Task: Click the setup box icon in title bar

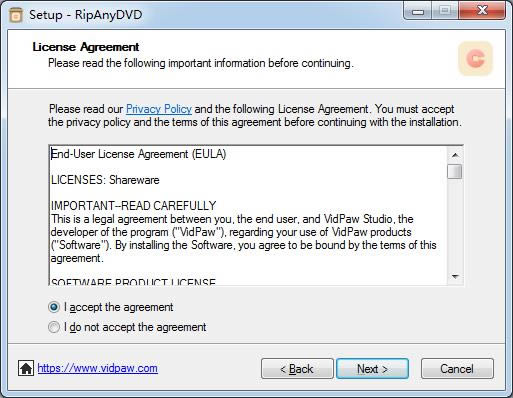Action: (x=16, y=15)
